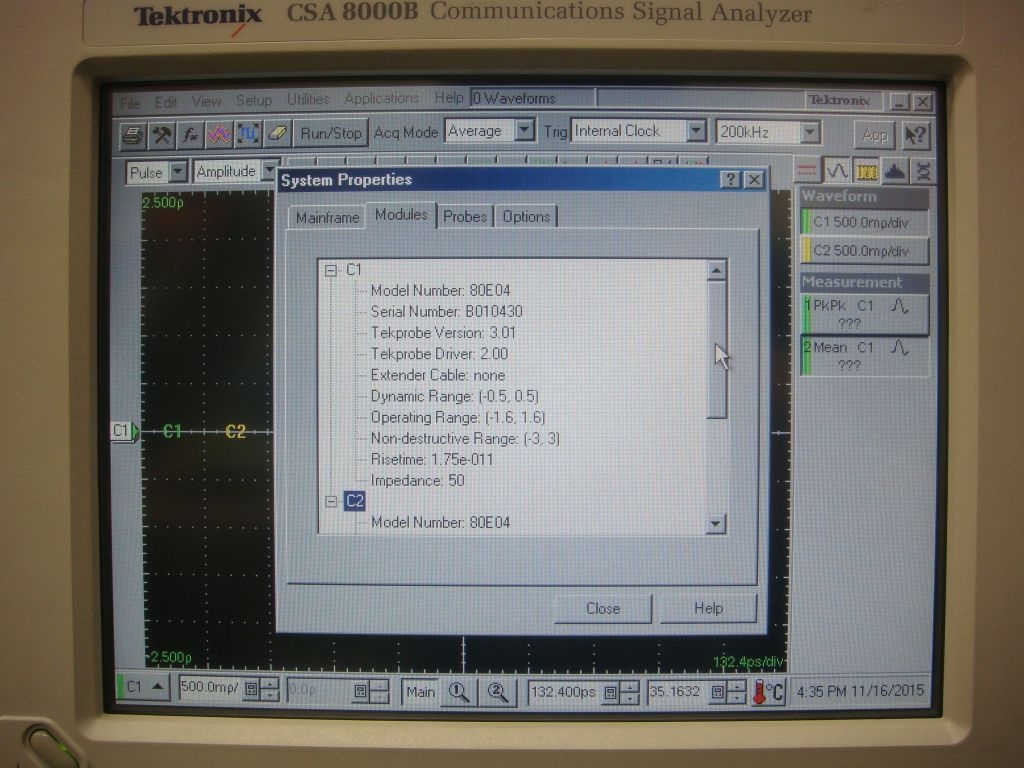Viewport: 1024px width, 768px height.
Task: Click the magnifier 2 view icon
Action: pyautogui.click(x=498, y=692)
